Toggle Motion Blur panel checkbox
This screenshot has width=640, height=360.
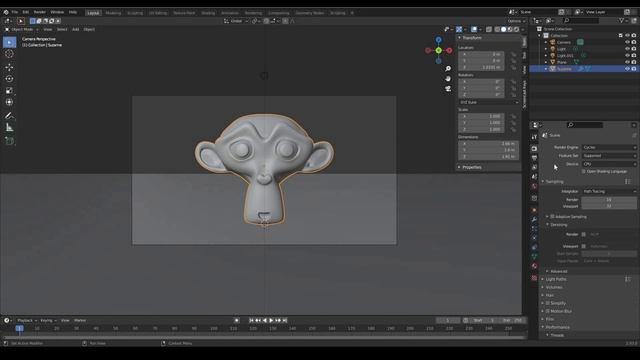(548, 311)
